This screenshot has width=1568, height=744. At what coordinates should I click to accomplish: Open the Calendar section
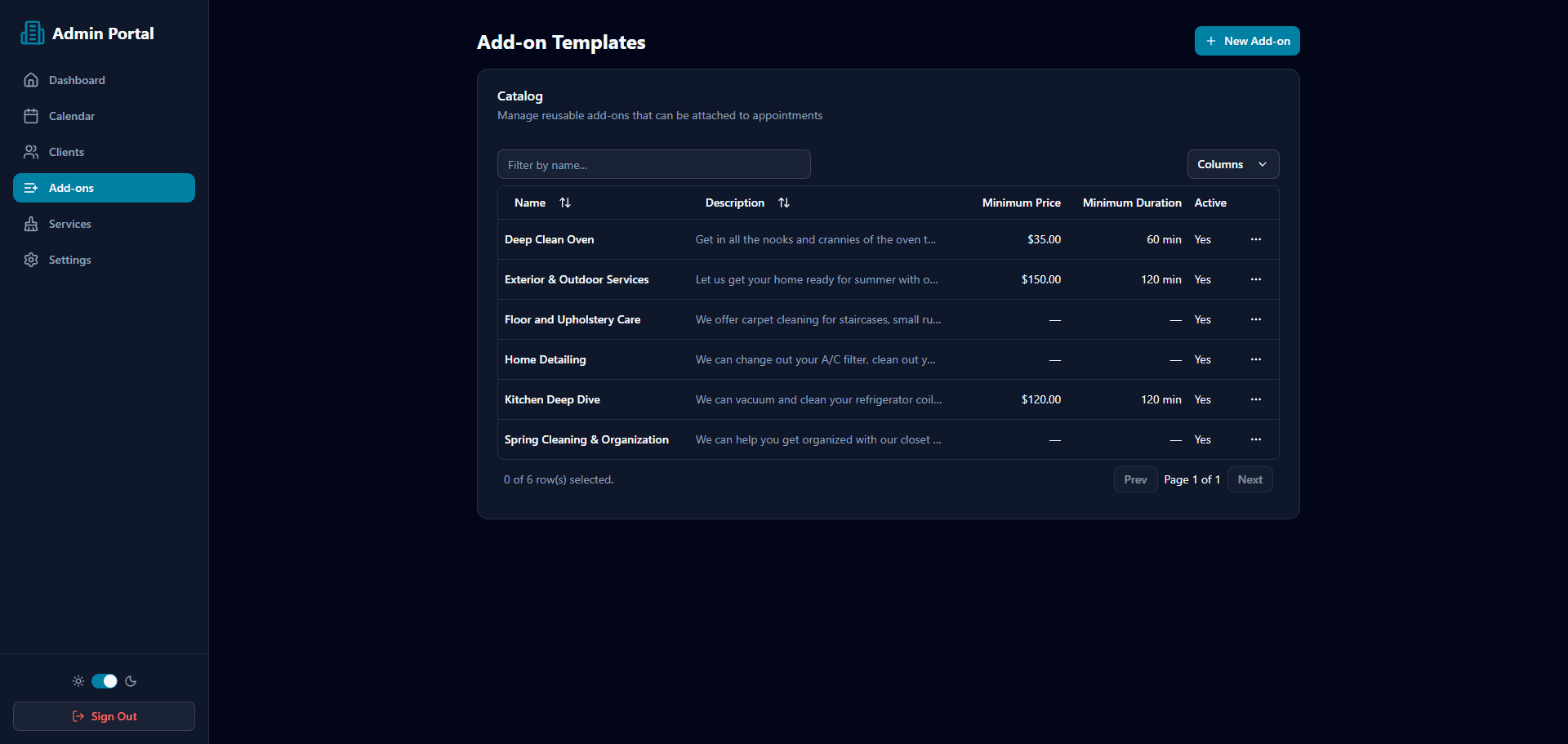point(30,116)
